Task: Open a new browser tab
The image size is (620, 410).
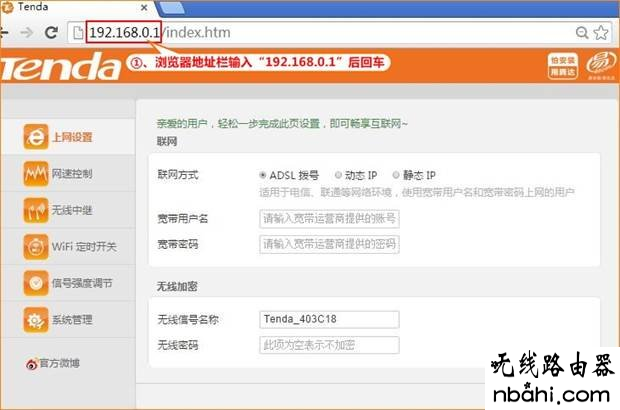Action: (x=171, y=7)
